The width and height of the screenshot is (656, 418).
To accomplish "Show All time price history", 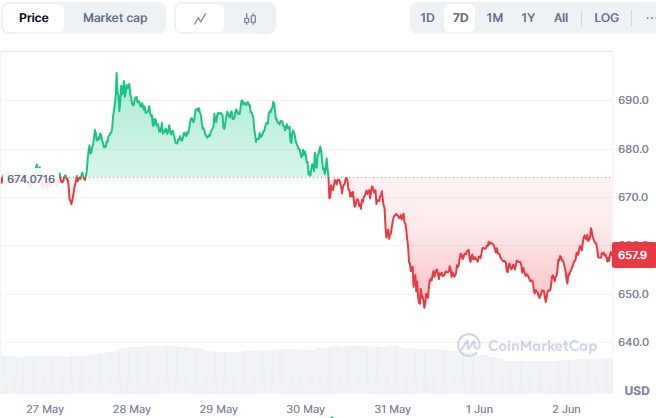I will (561, 18).
